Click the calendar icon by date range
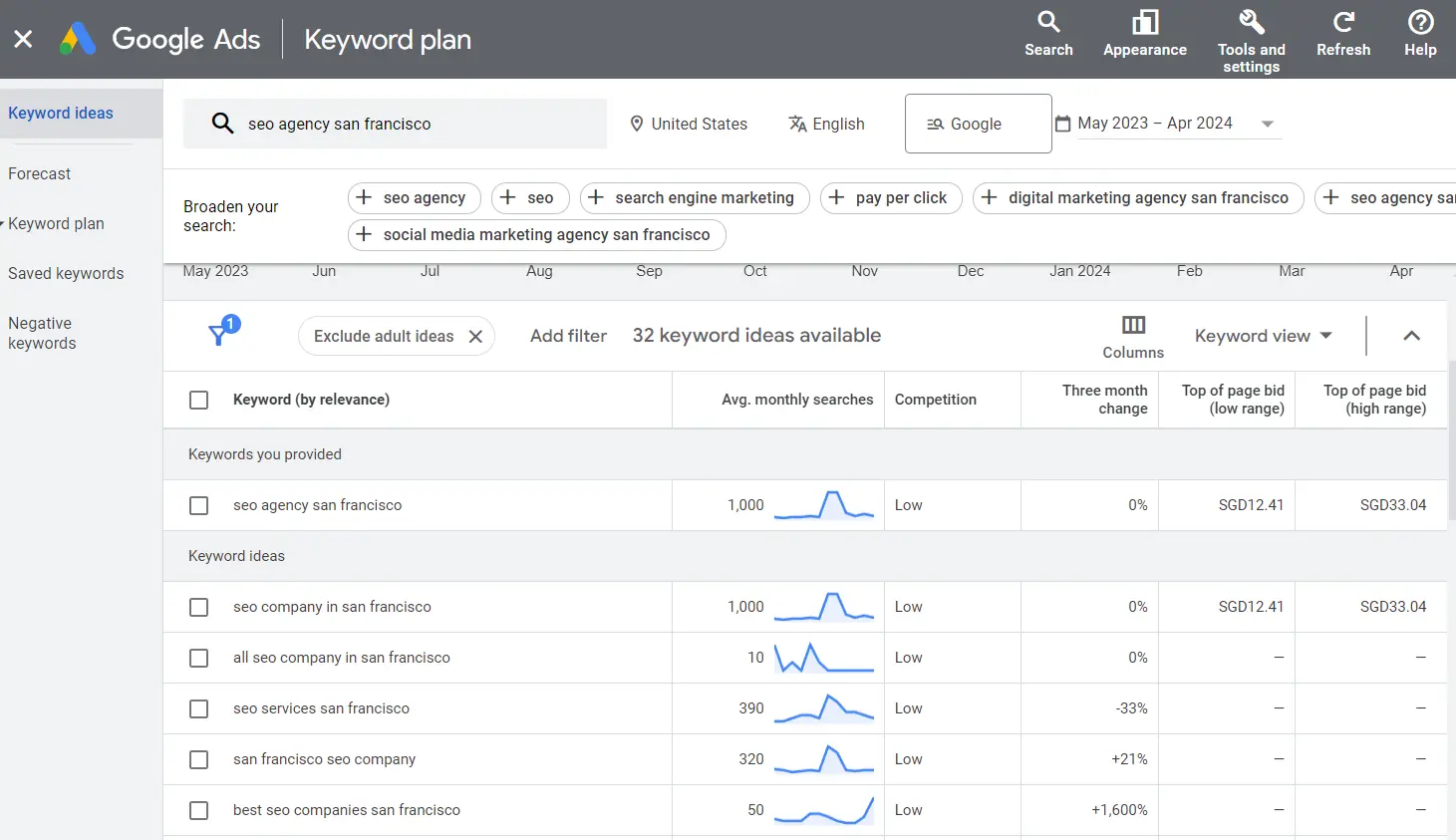1456x840 pixels. click(1062, 124)
